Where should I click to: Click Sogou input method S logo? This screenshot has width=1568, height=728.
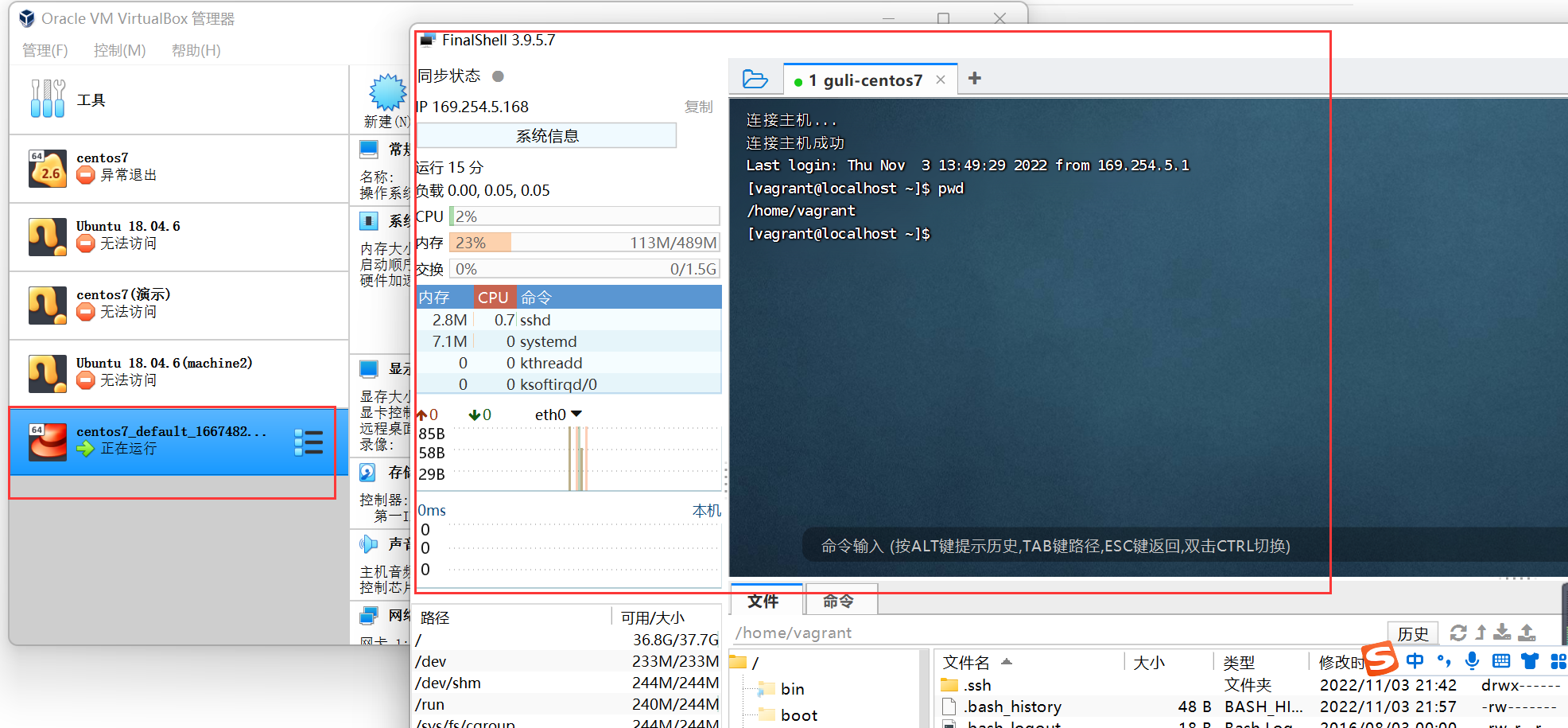tap(1380, 659)
